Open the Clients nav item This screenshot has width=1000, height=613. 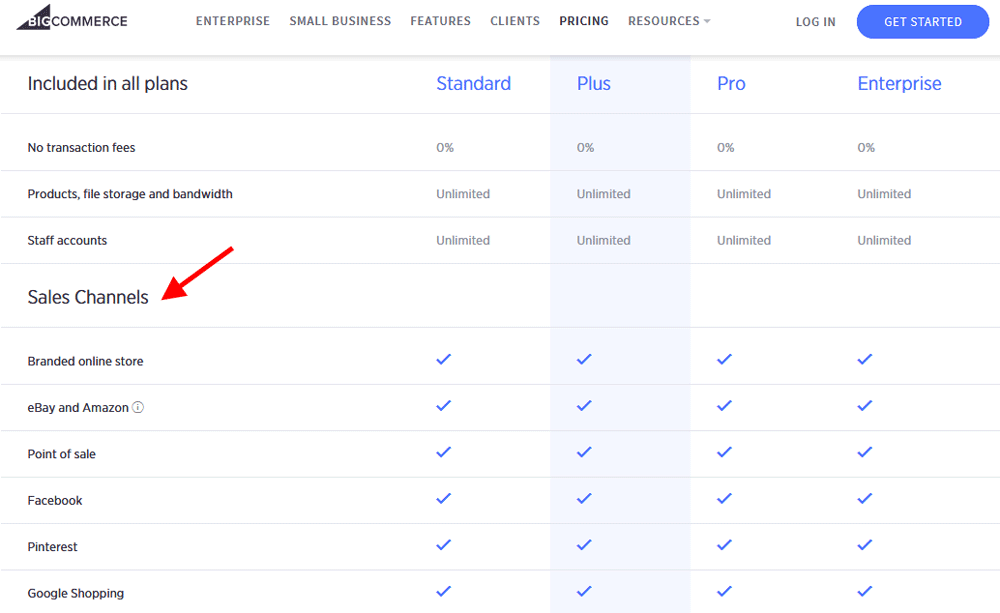515,21
